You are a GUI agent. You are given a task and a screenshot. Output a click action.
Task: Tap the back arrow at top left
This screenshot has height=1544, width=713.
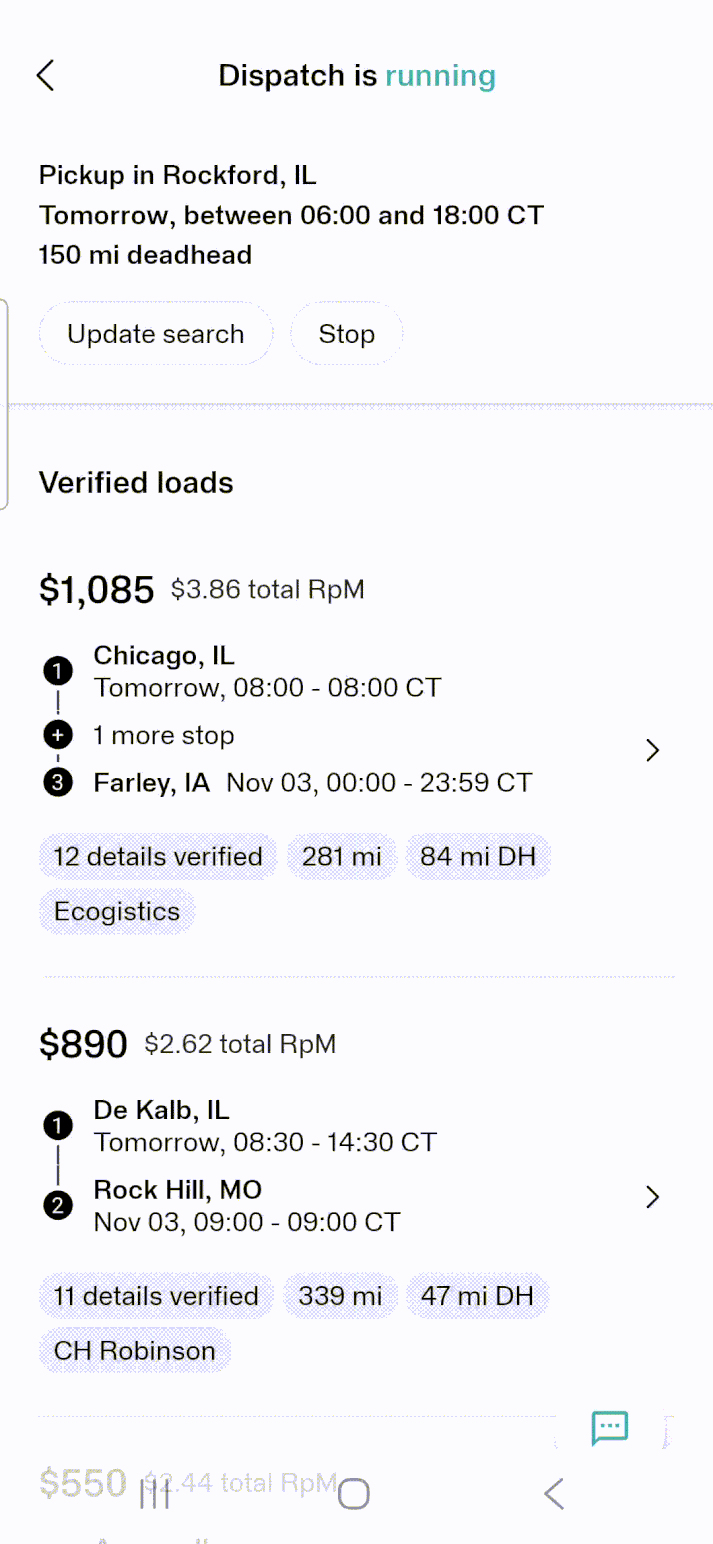pos(45,76)
